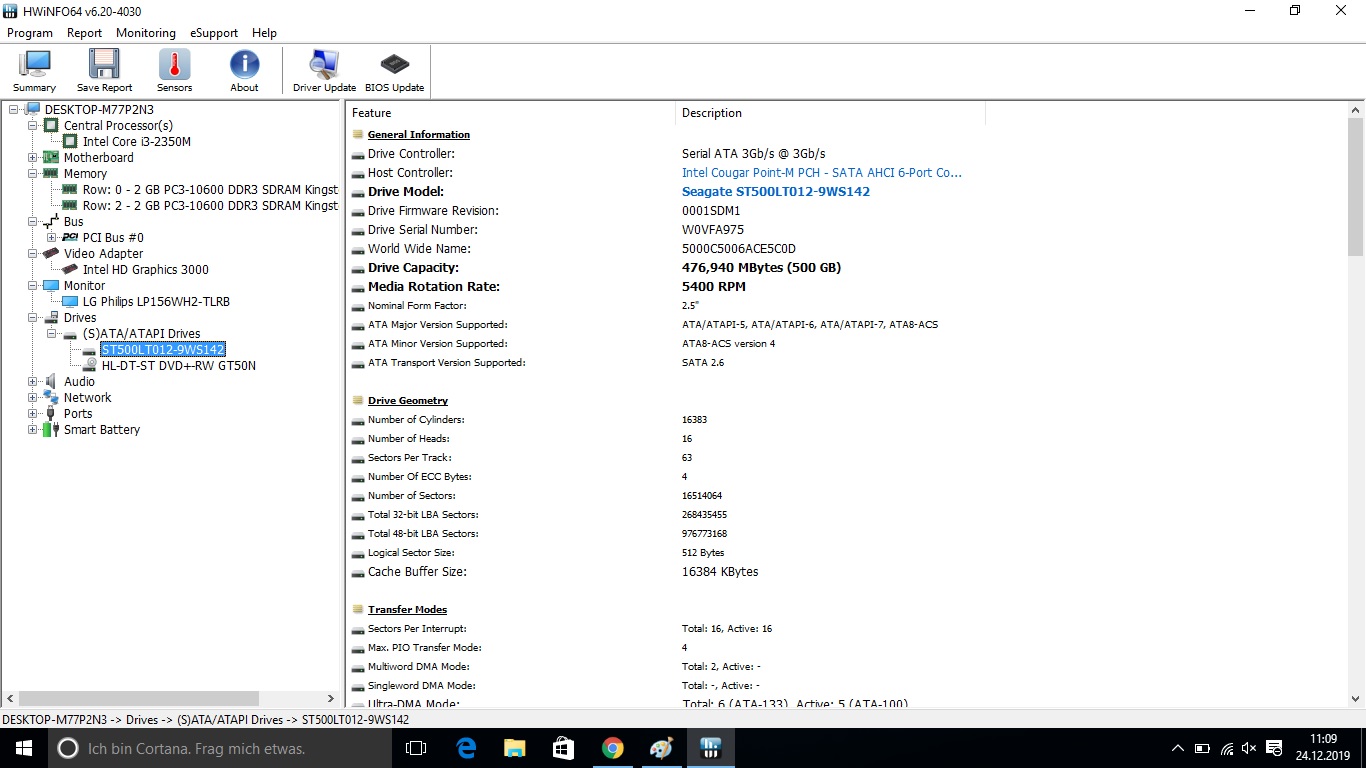Open the taskbar clock and date
The width and height of the screenshot is (1366, 768).
[x=1322, y=748]
